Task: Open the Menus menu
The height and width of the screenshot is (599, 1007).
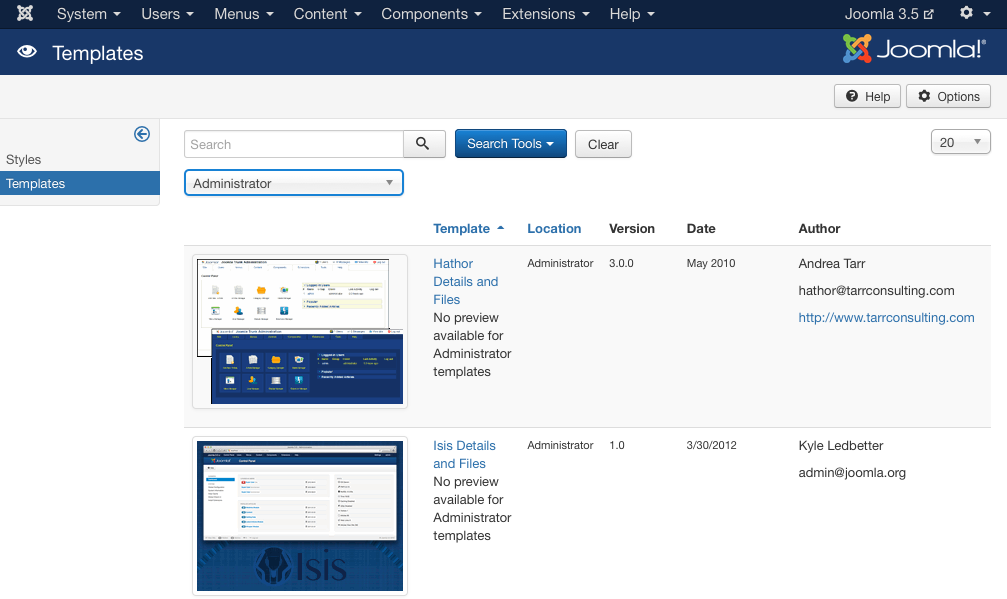Action: click(243, 14)
